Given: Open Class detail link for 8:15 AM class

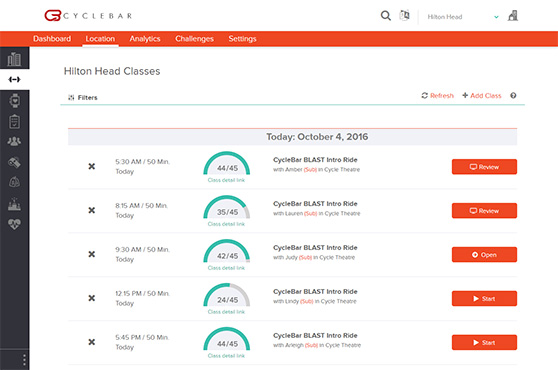Looking at the screenshot, I should point(226,224).
